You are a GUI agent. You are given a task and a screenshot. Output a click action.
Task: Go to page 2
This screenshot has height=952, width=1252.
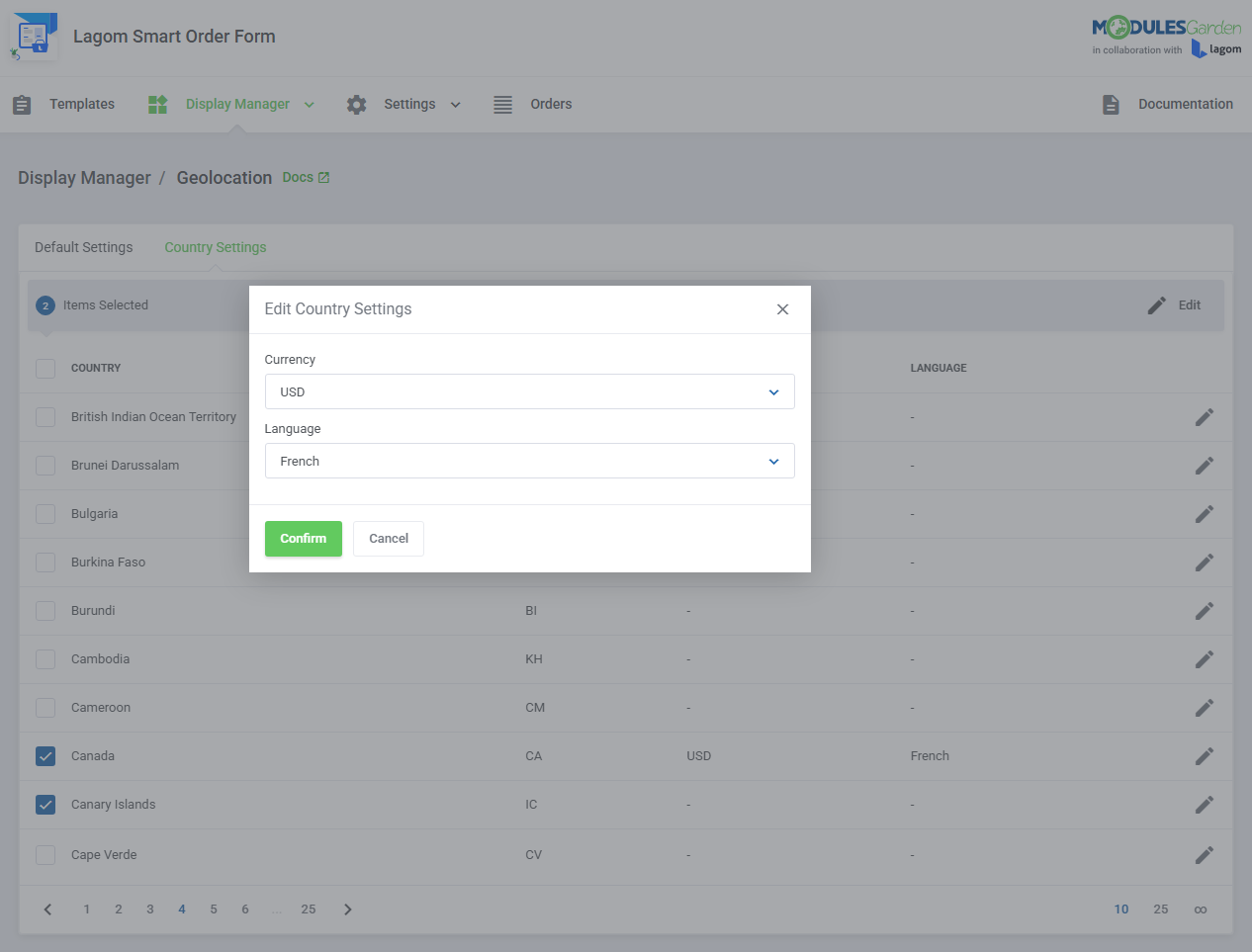[119, 909]
